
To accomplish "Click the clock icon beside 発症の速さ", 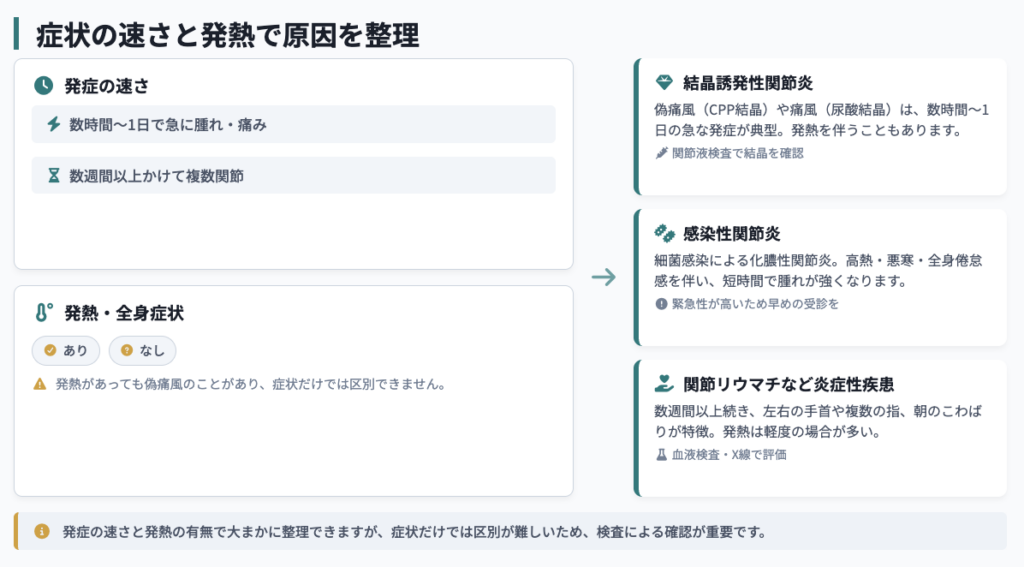I will tap(44, 86).
